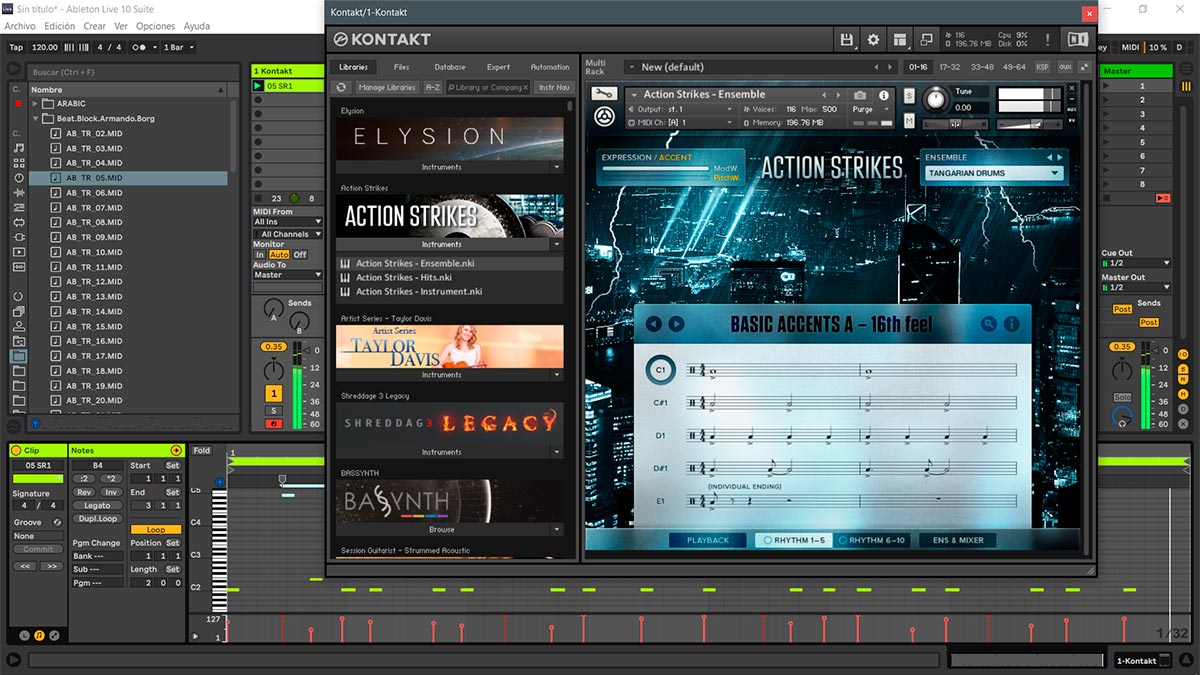Open Kontakt save/load disk menu
This screenshot has width=1200, height=675.
point(848,39)
